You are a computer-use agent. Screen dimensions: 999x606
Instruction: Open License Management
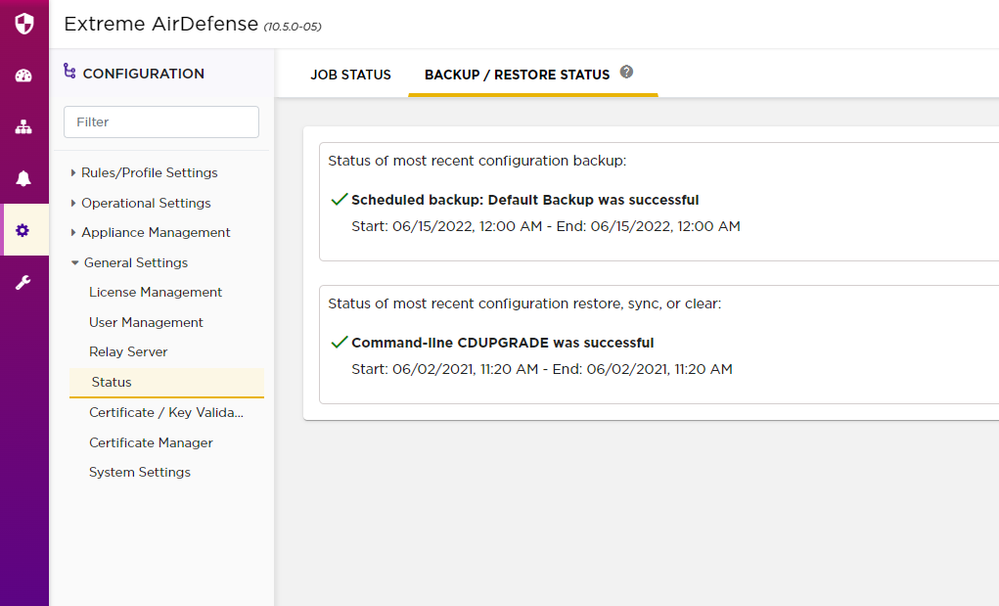tap(155, 292)
